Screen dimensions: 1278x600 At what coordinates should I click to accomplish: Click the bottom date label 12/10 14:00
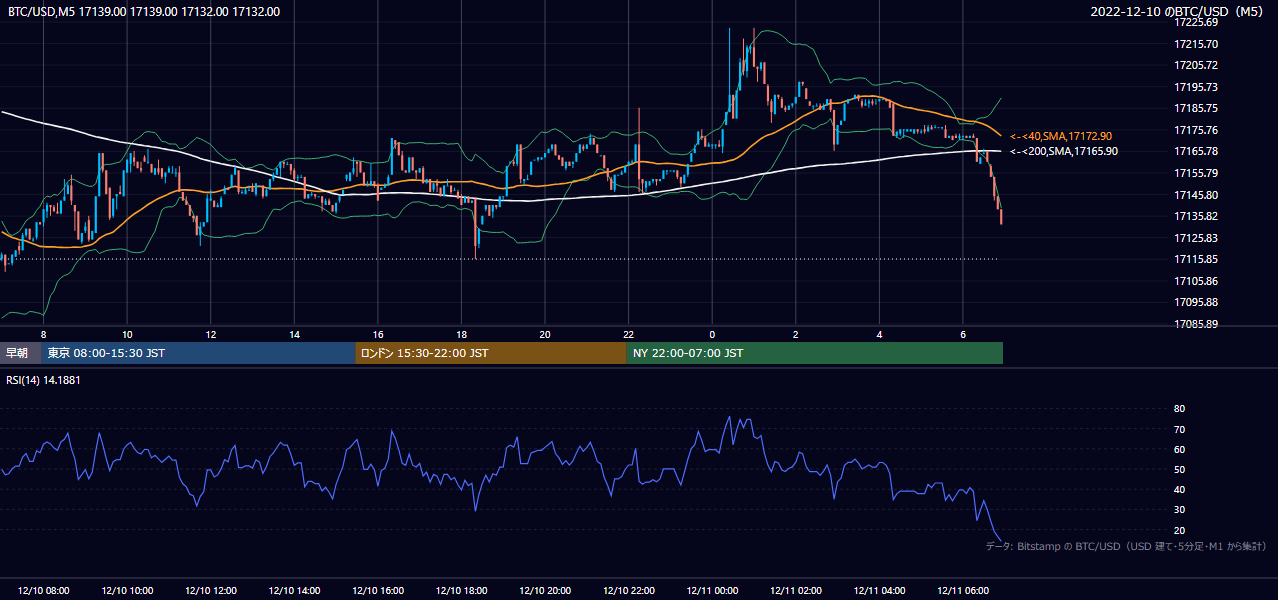[x=294, y=591]
